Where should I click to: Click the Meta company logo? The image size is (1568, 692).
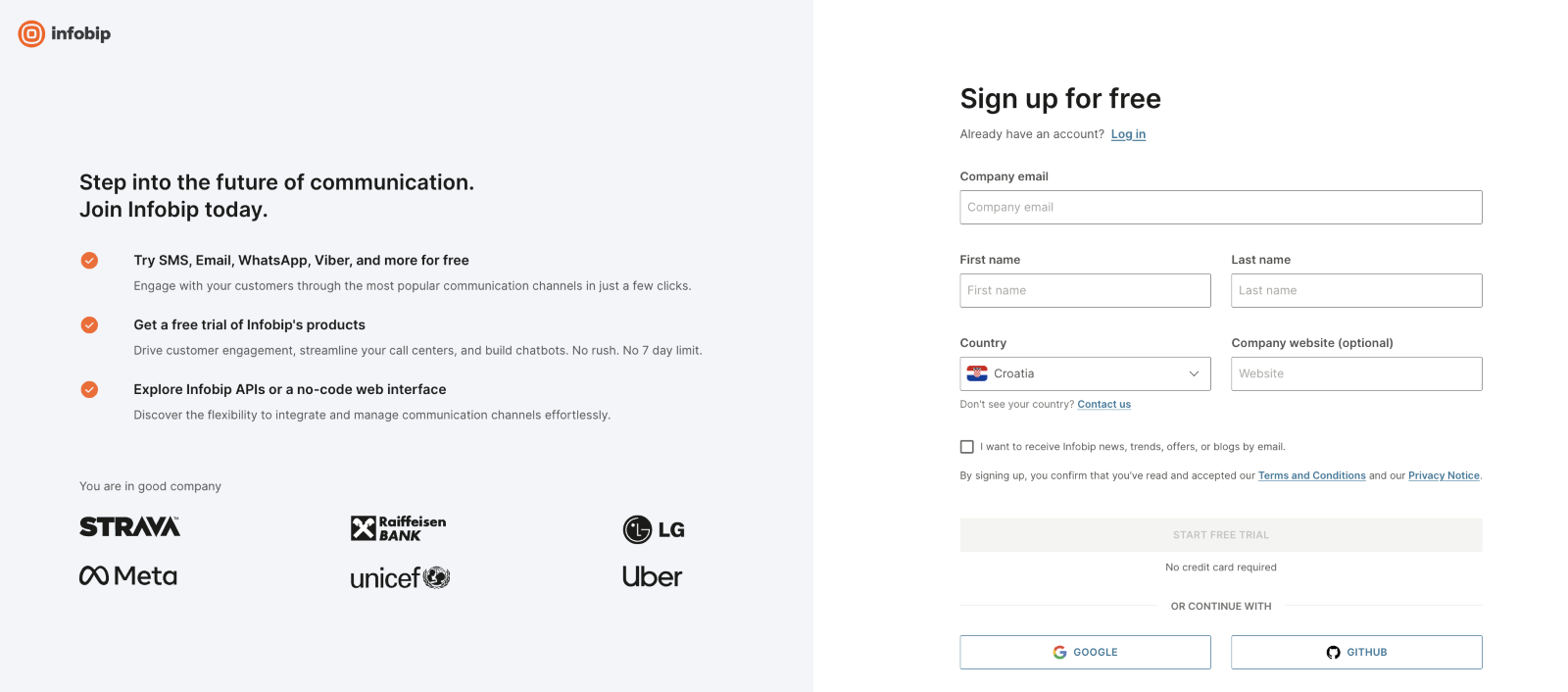(x=127, y=575)
